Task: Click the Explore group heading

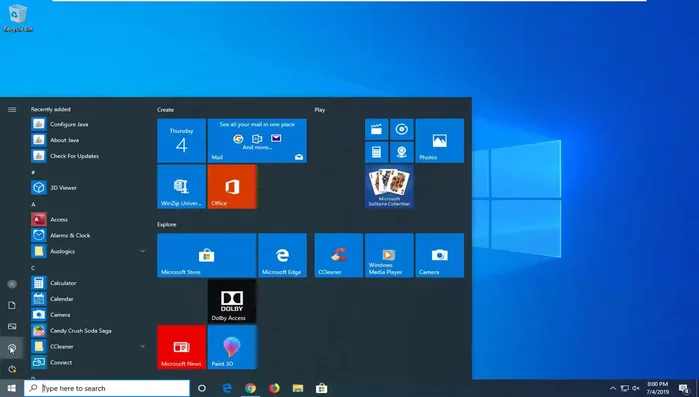Action: point(167,225)
